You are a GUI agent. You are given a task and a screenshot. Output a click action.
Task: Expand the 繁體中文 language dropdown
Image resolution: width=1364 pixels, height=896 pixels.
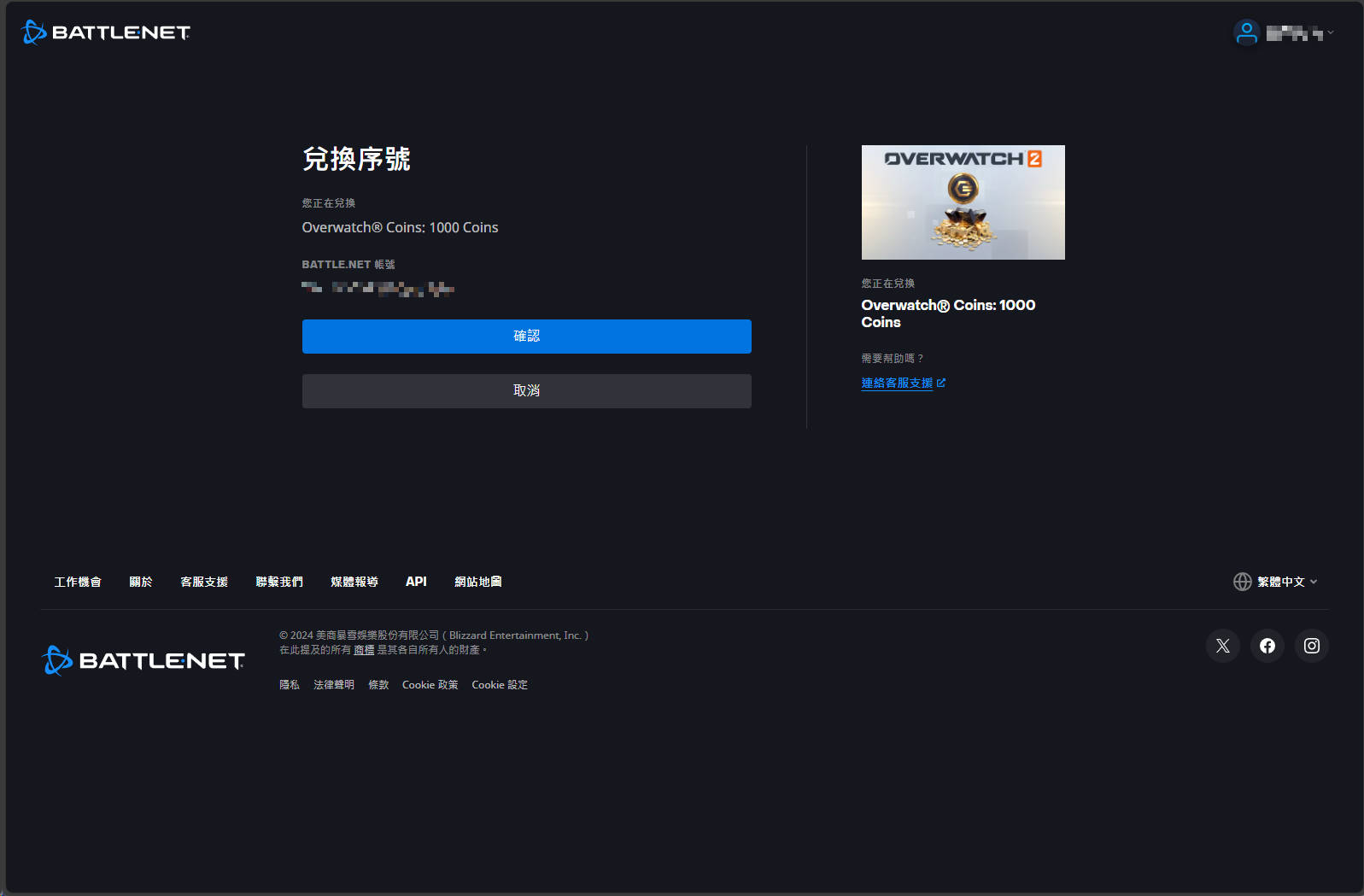point(1287,582)
